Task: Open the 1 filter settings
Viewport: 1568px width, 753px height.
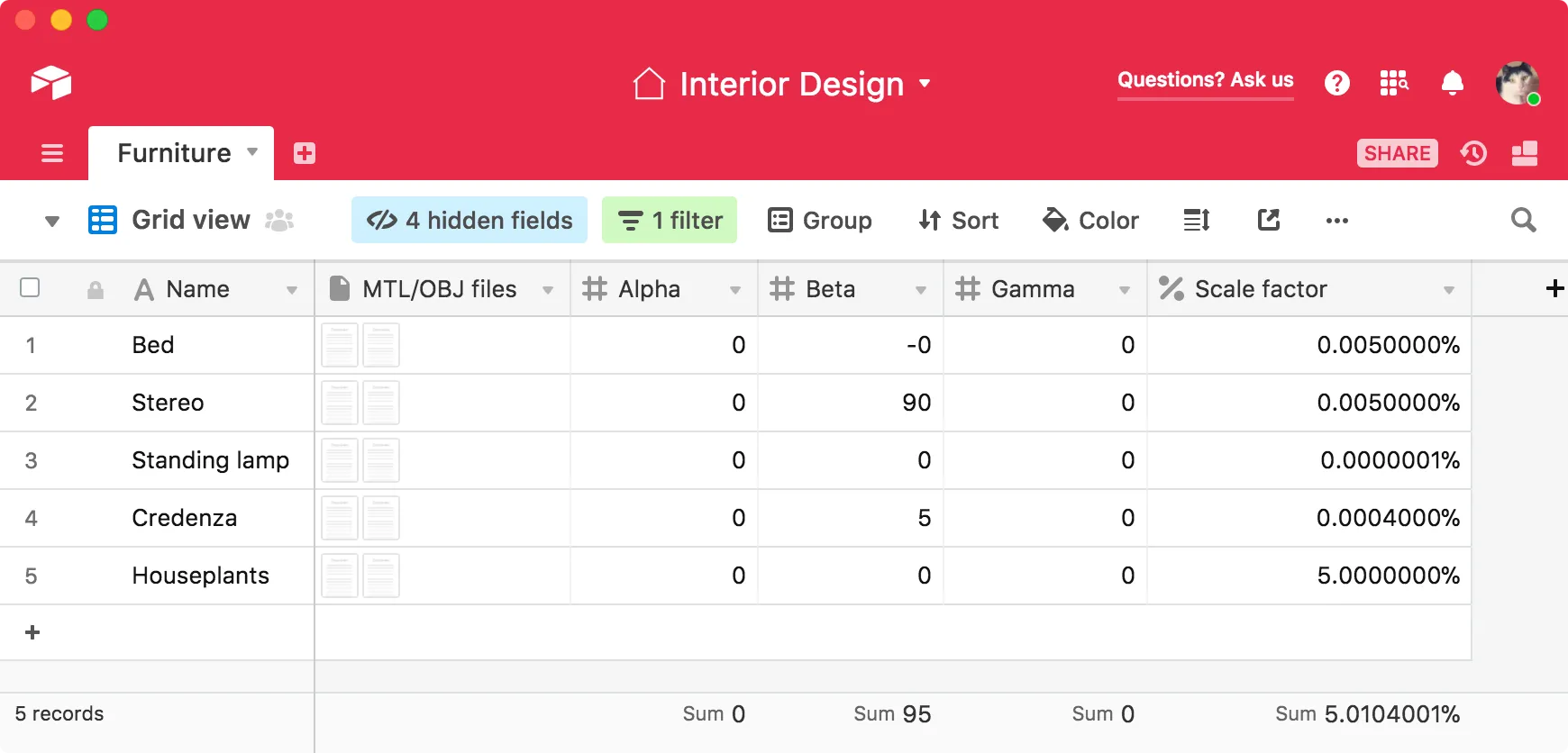Action: click(x=670, y=220)
